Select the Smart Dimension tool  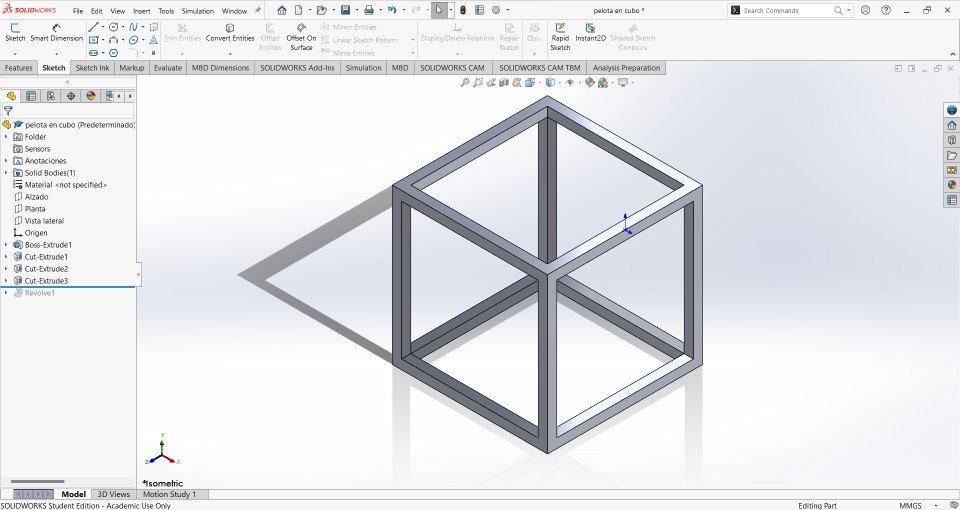tap(56, 32)
